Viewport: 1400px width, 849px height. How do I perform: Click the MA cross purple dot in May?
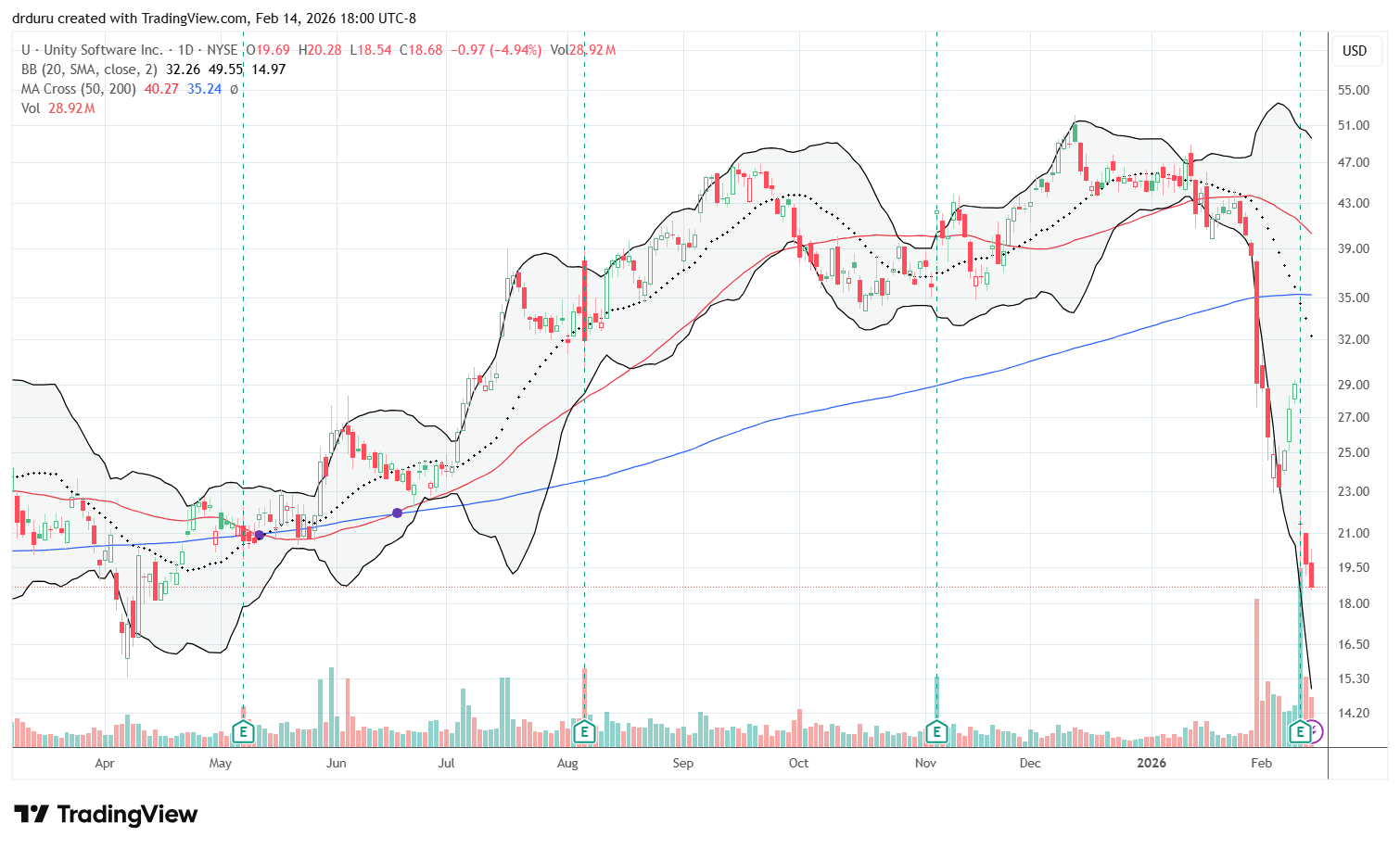pos(261,535)
